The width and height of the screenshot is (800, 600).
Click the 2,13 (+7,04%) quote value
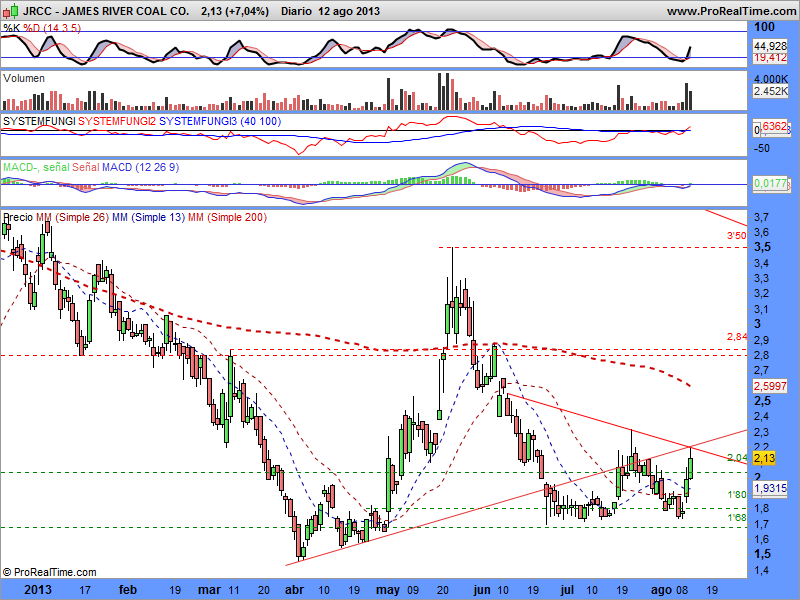(235, 11)
